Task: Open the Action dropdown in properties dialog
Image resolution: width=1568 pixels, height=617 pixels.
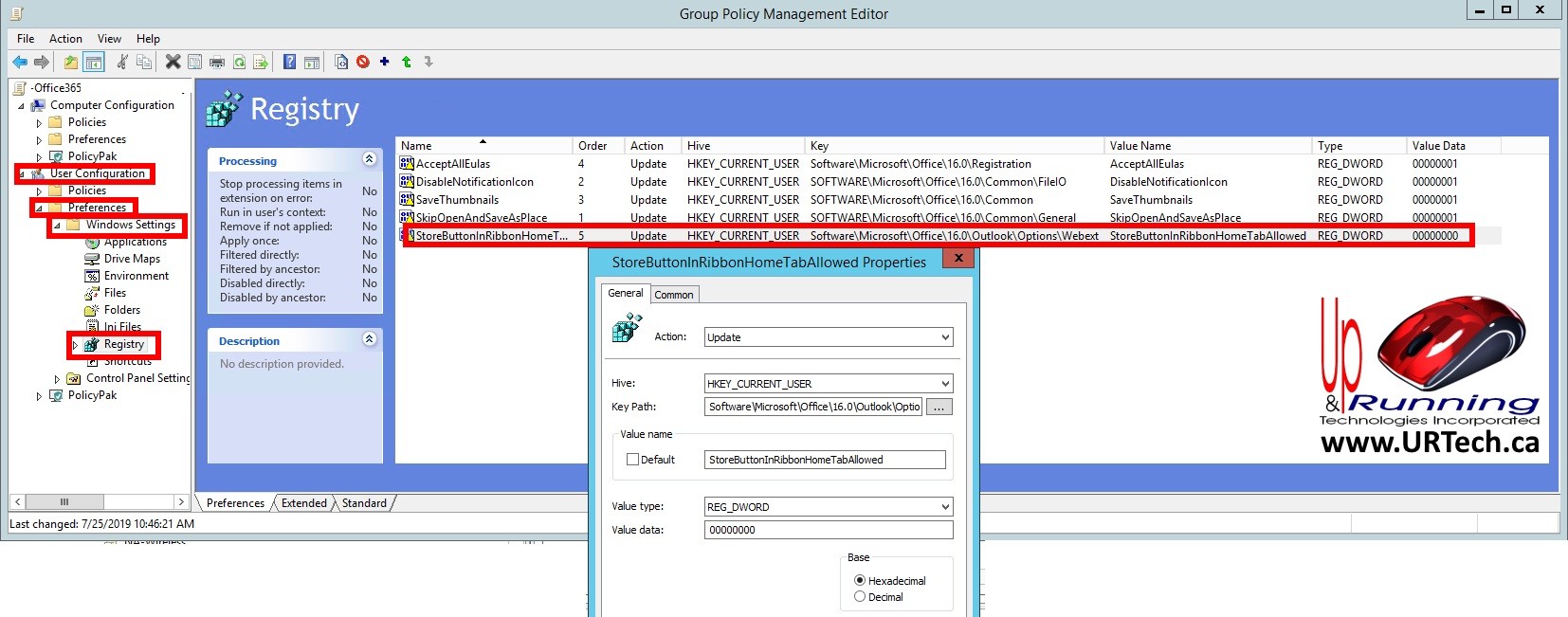Action: [x=828, y=337]
